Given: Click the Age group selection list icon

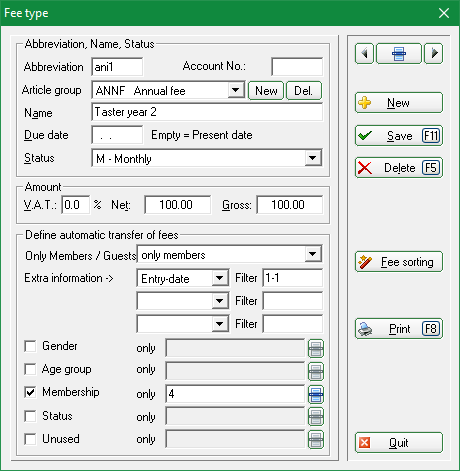Looking at the screenshot, I should click(316, 371).
